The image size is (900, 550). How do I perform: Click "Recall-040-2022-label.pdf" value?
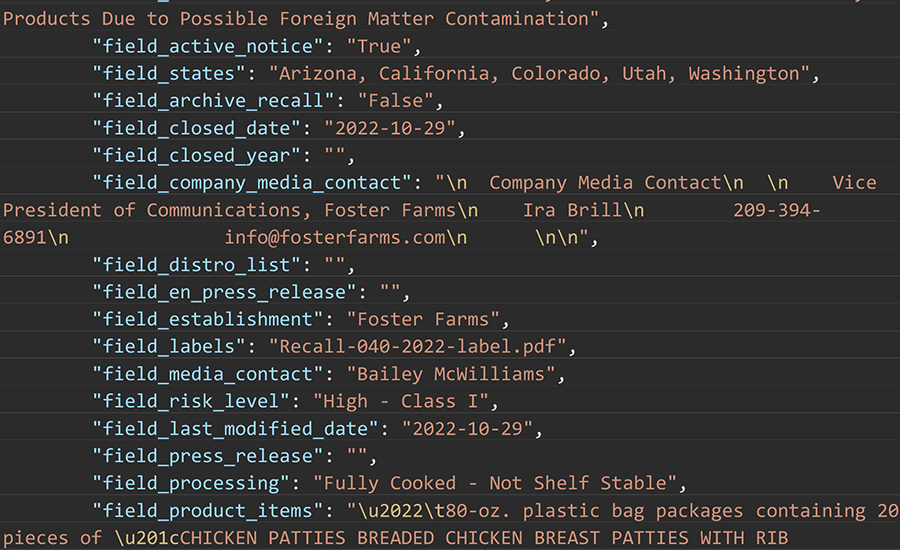[x=418, y=346]
